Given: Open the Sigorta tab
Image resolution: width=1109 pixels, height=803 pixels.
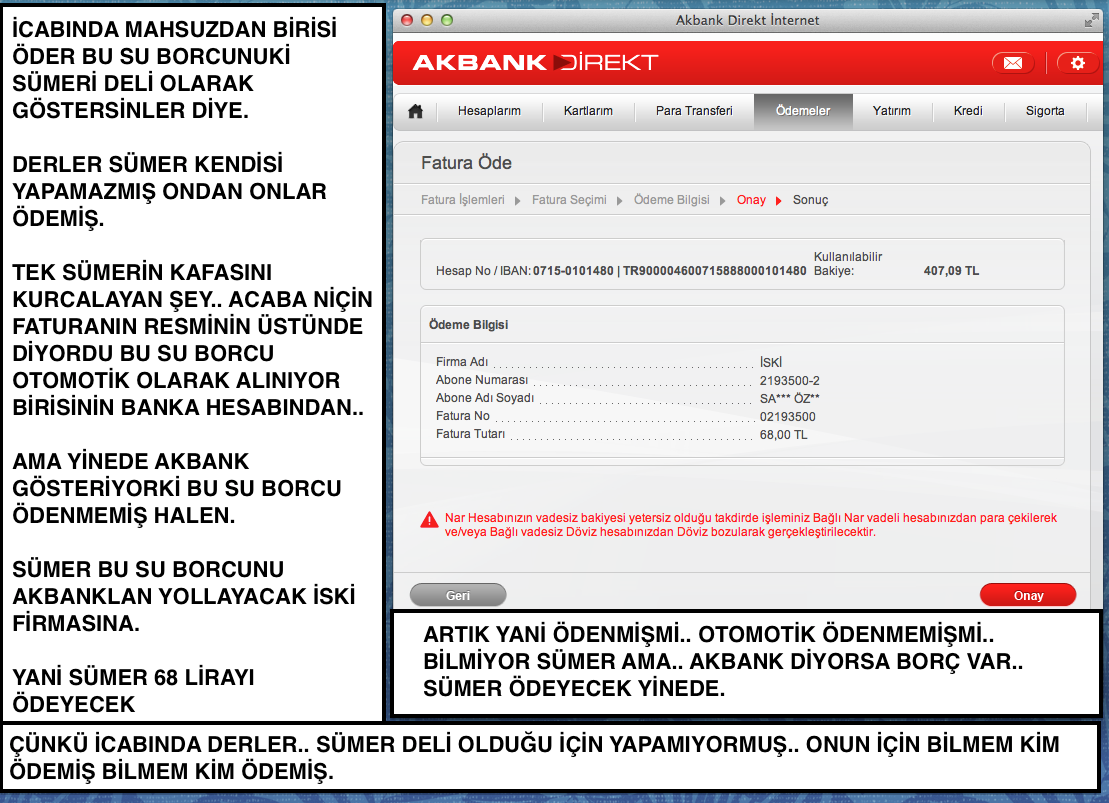Looking at the screenshot, I should 1045,111.
